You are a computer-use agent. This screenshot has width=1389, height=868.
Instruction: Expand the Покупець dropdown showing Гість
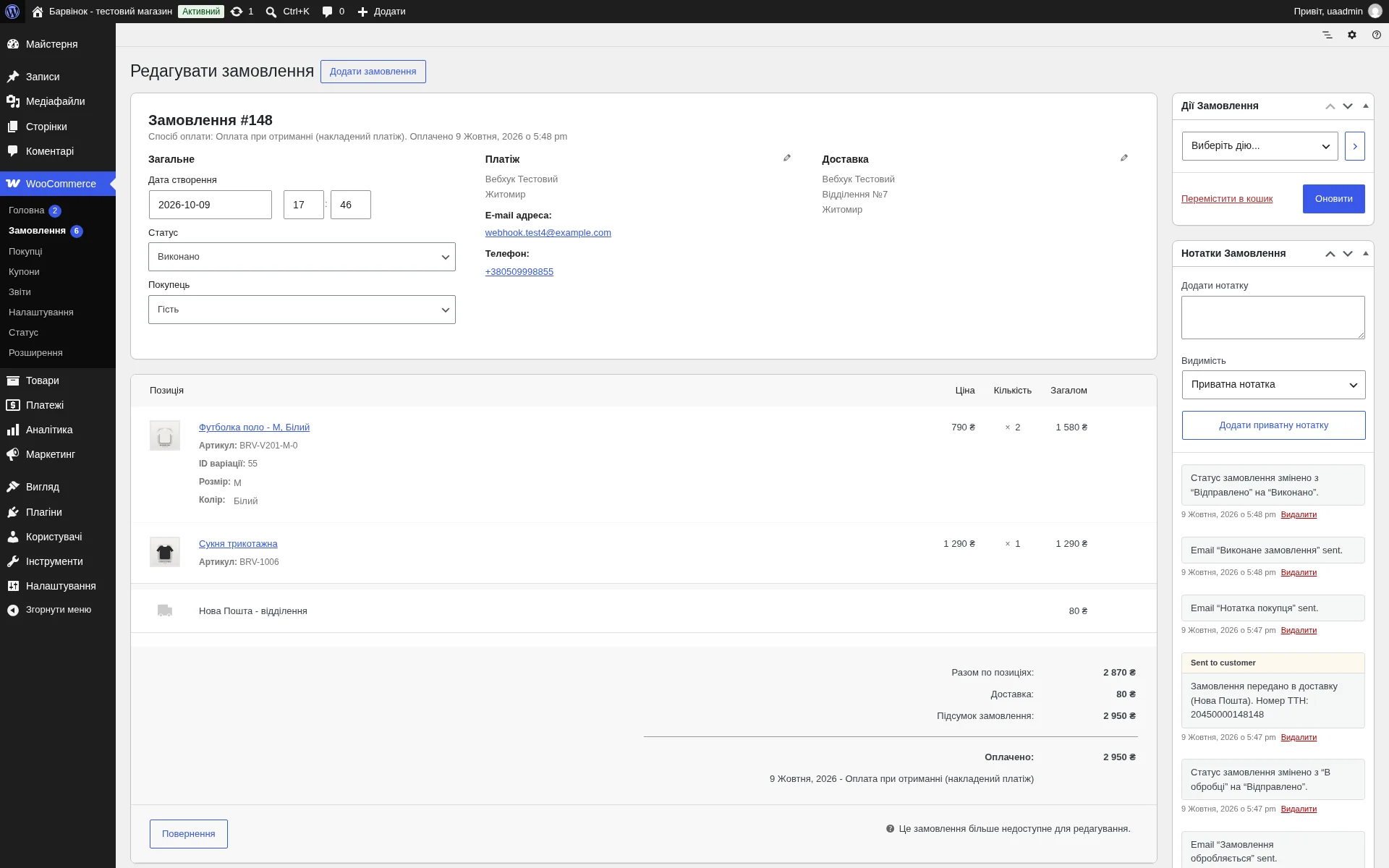click(302, 310)
